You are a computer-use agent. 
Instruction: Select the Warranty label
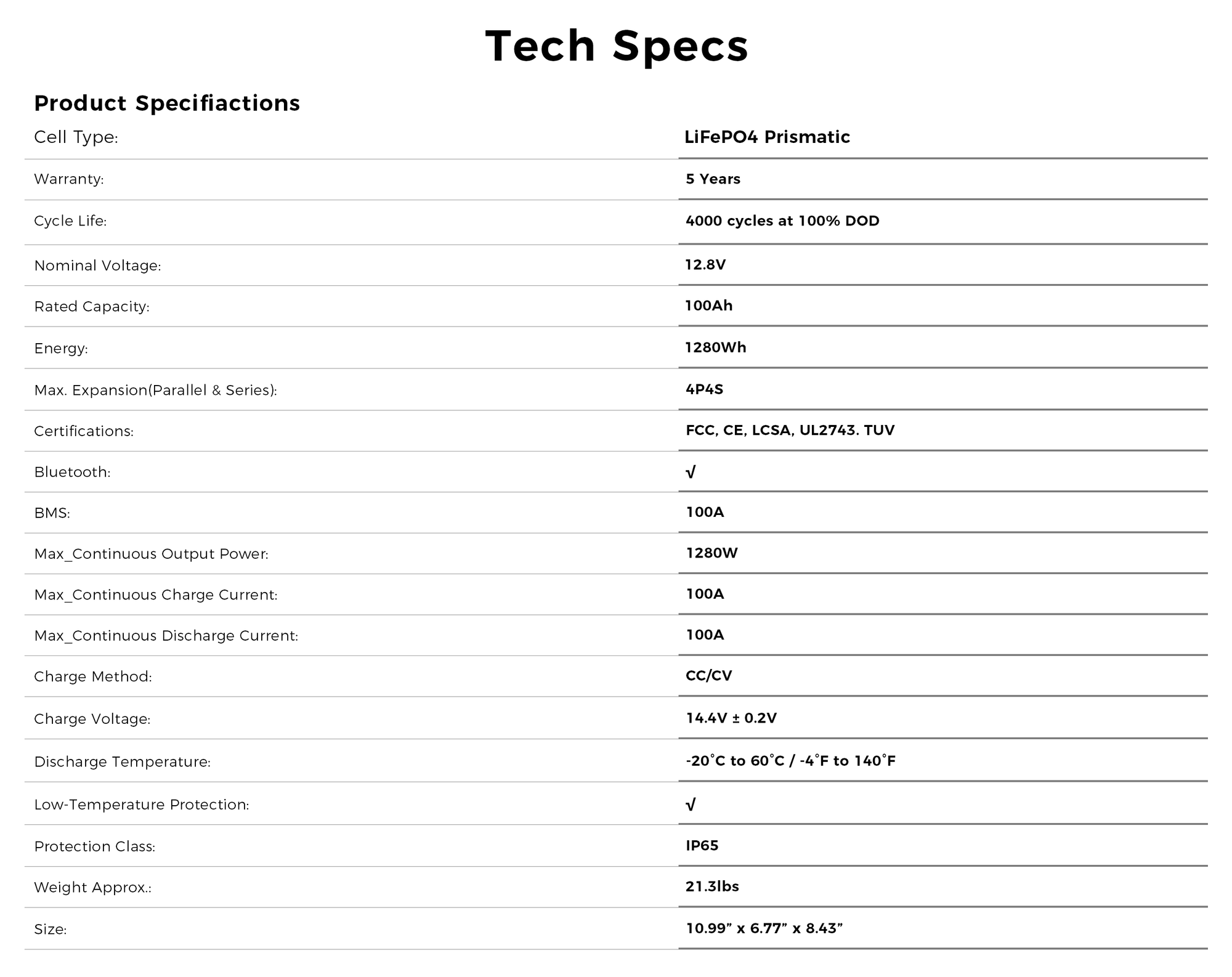(69, 179)
